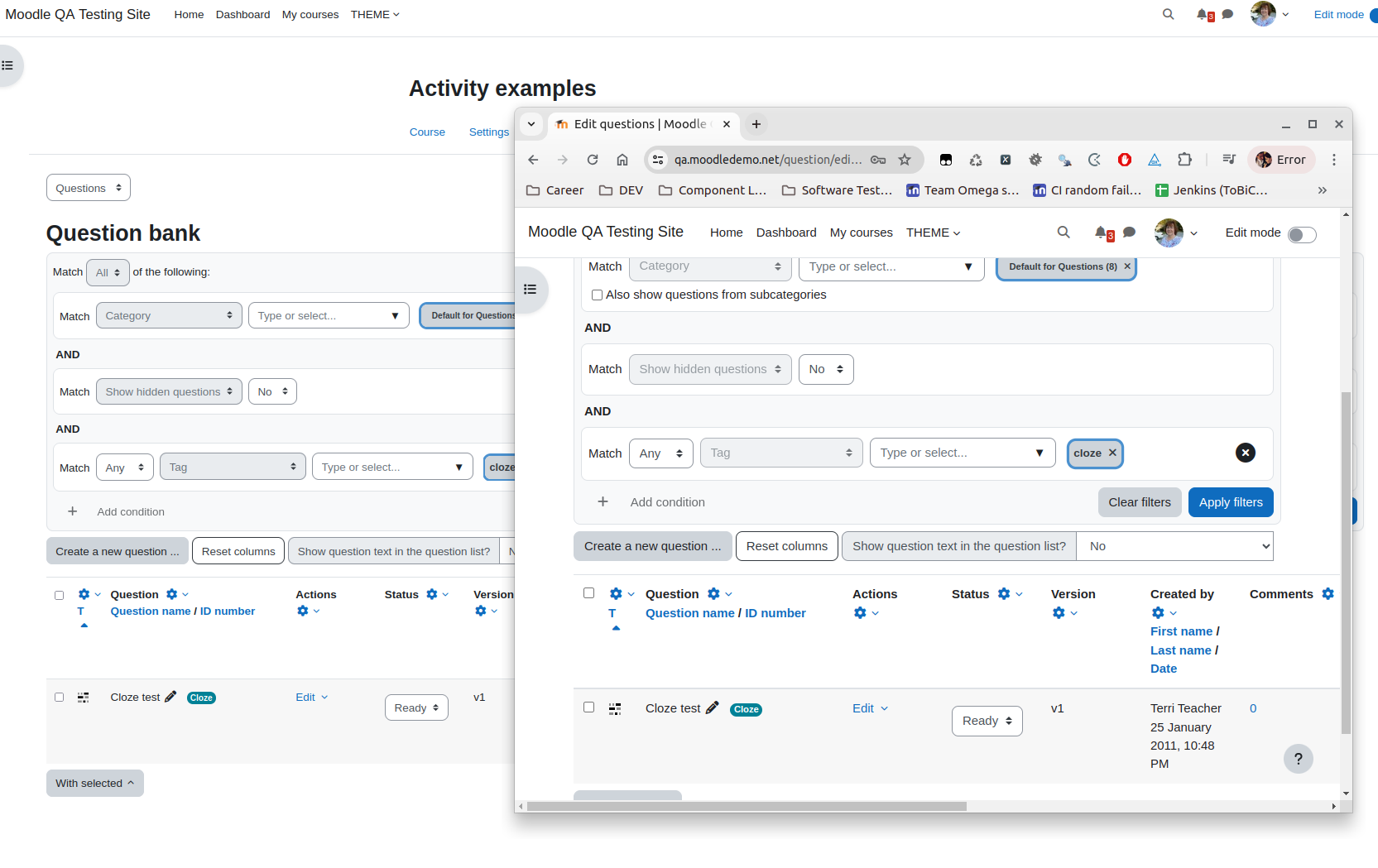Reload the page with browser refresh icon

(x=593, y=160)
